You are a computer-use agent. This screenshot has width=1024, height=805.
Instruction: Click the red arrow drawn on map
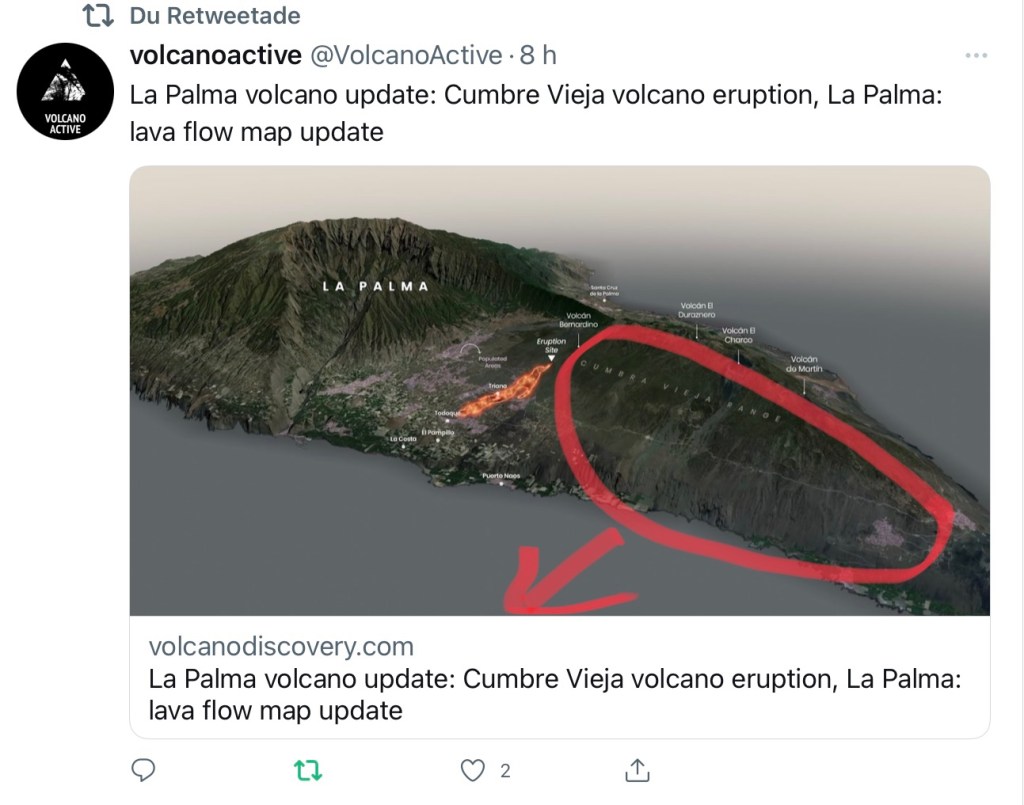tap(565, 575)
